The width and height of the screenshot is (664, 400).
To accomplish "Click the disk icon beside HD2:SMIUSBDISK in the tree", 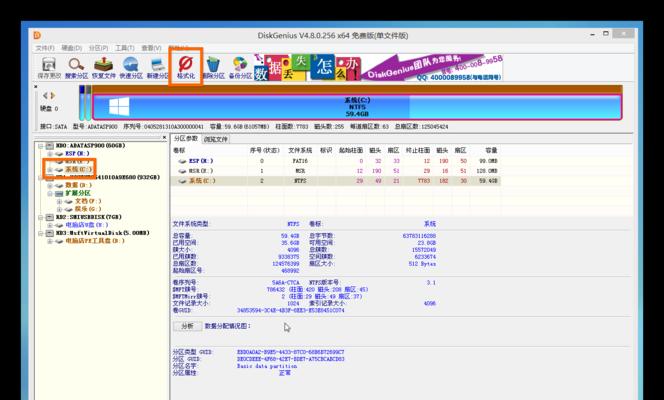I will coord(50,217).
